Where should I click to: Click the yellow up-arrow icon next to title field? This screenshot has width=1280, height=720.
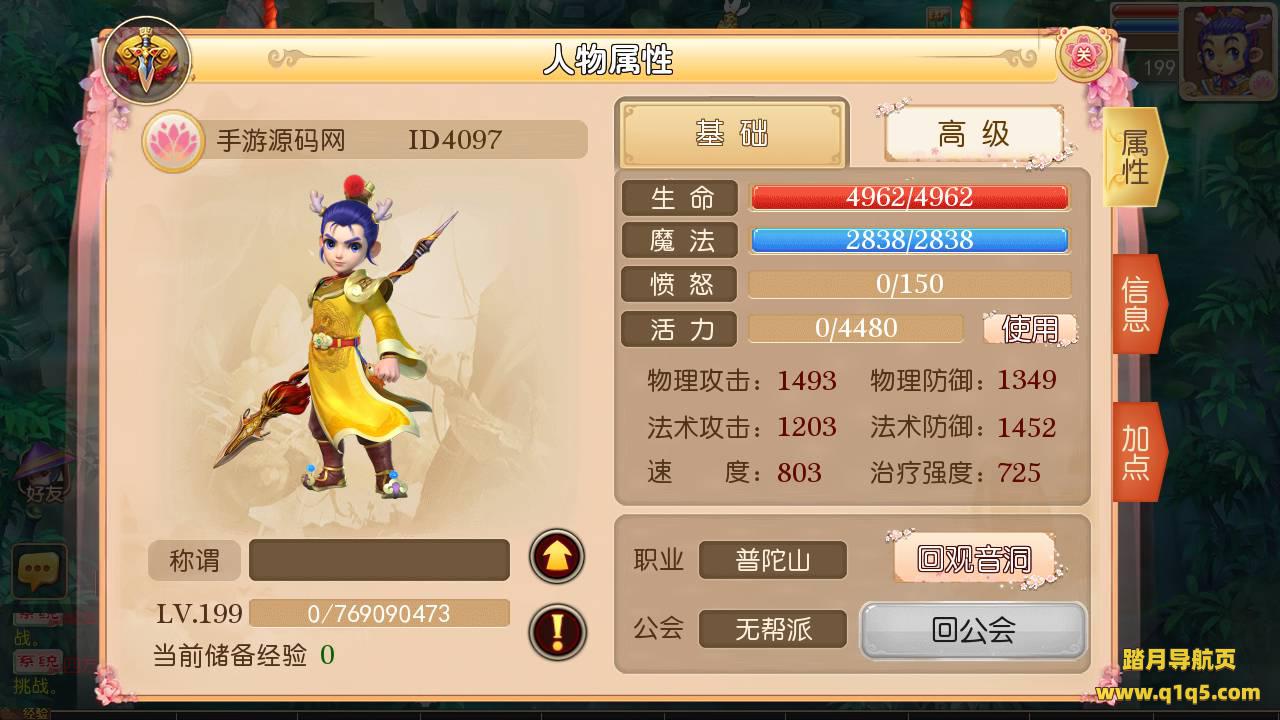point(557,556)
